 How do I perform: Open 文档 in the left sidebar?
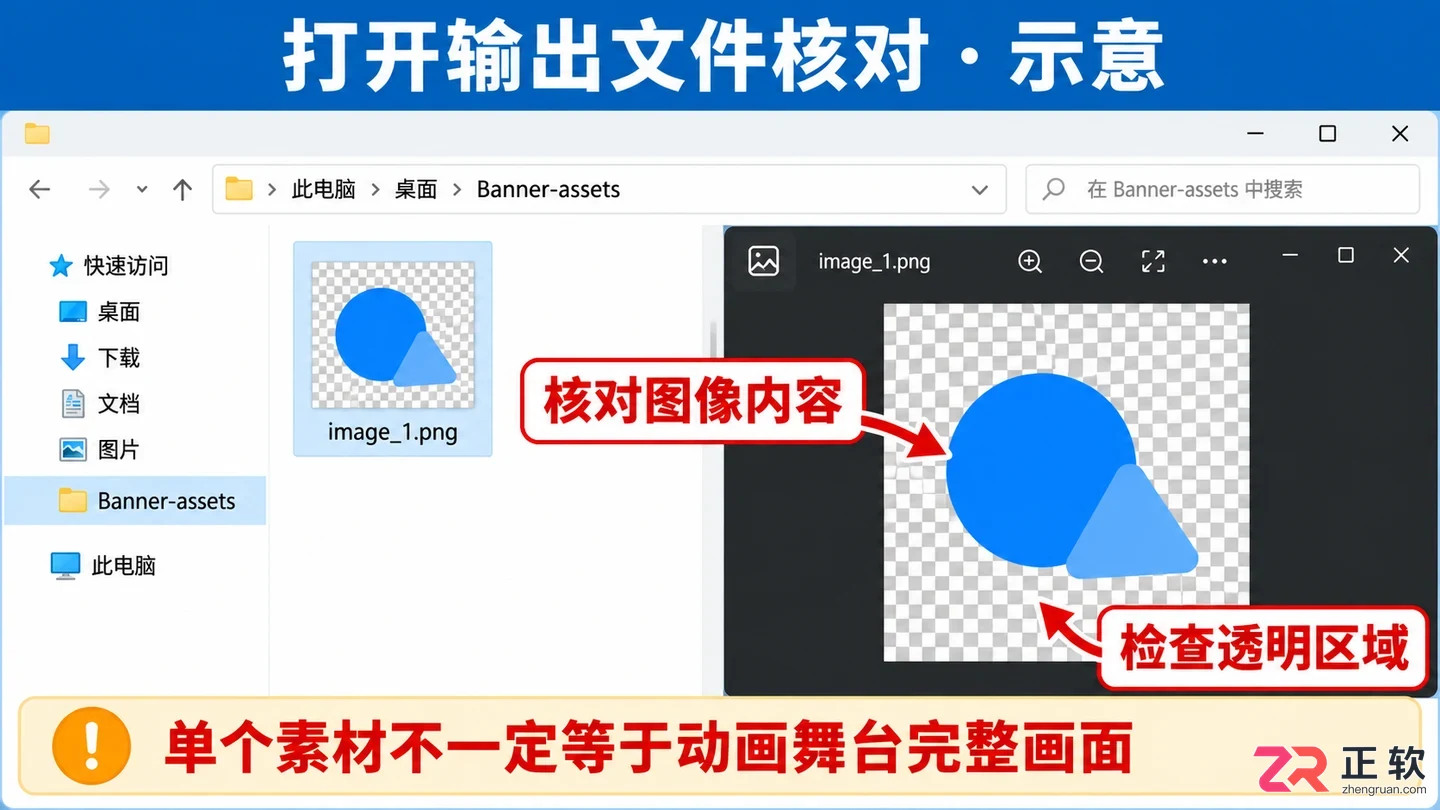(99, 403)
